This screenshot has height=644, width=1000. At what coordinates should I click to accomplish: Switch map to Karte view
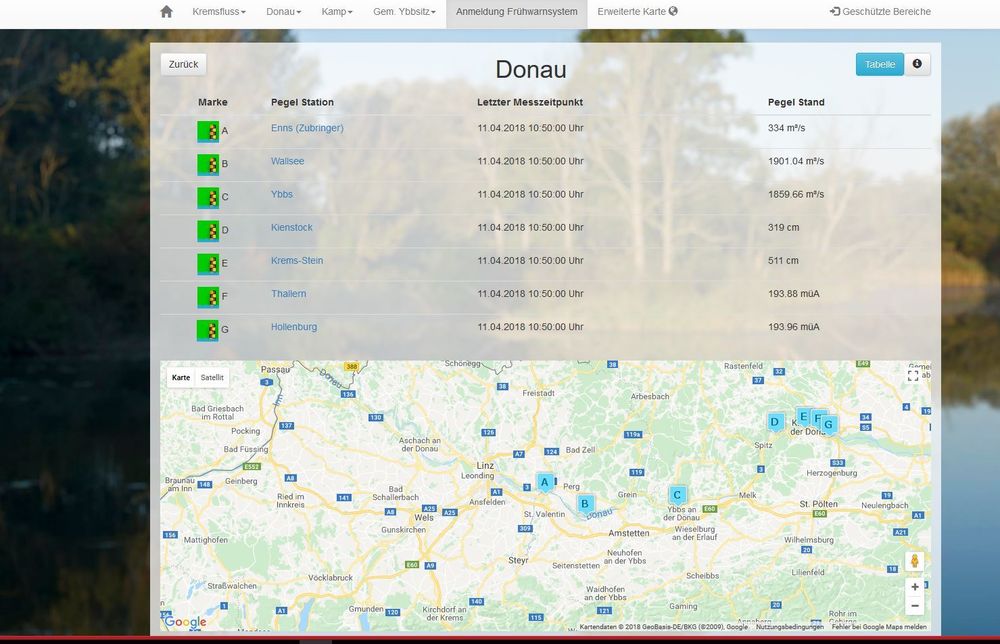[181, 378]
